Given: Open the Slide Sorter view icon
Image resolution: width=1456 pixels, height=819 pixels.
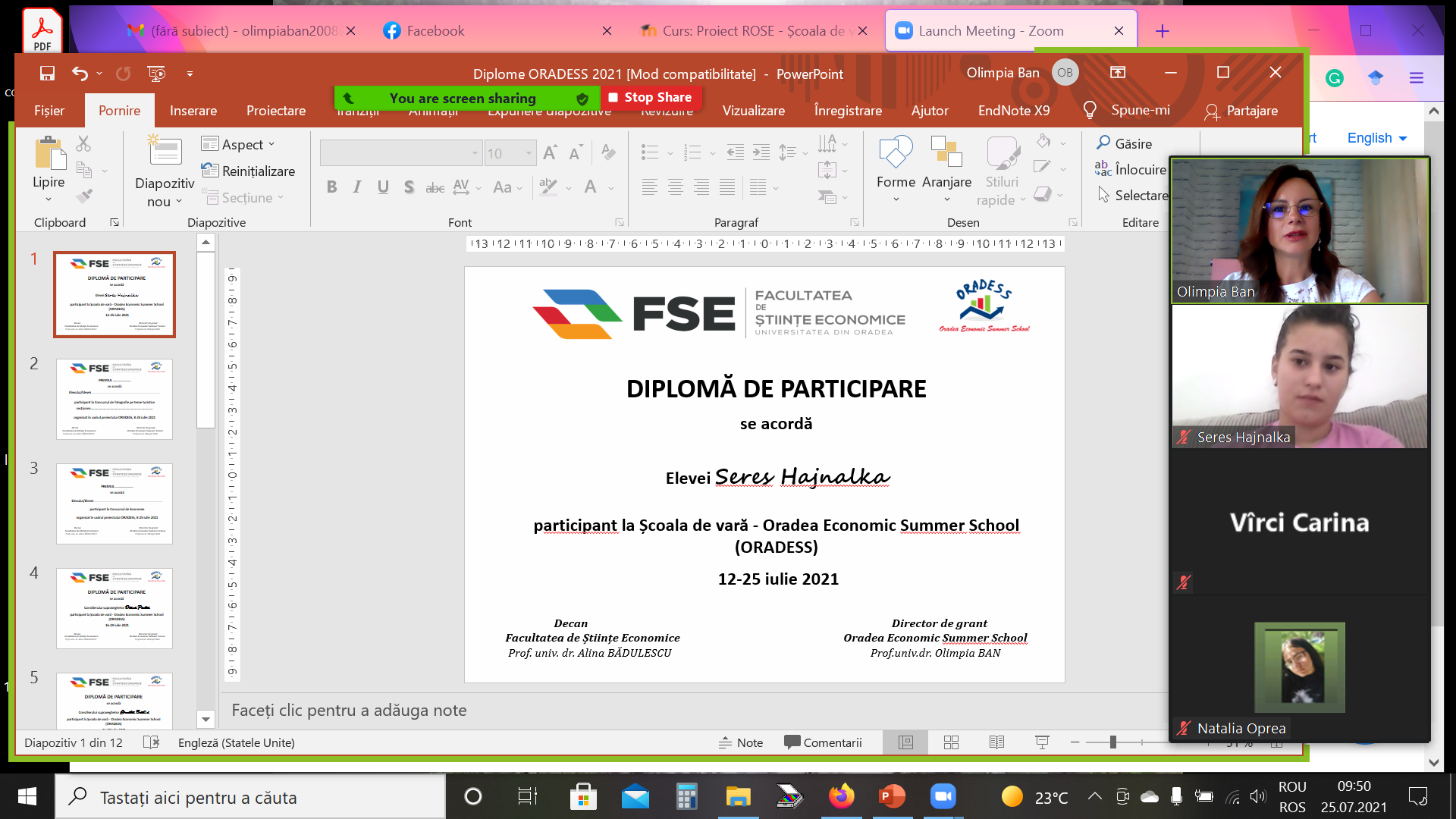Looking at the screenshot, I should (951, 742).
